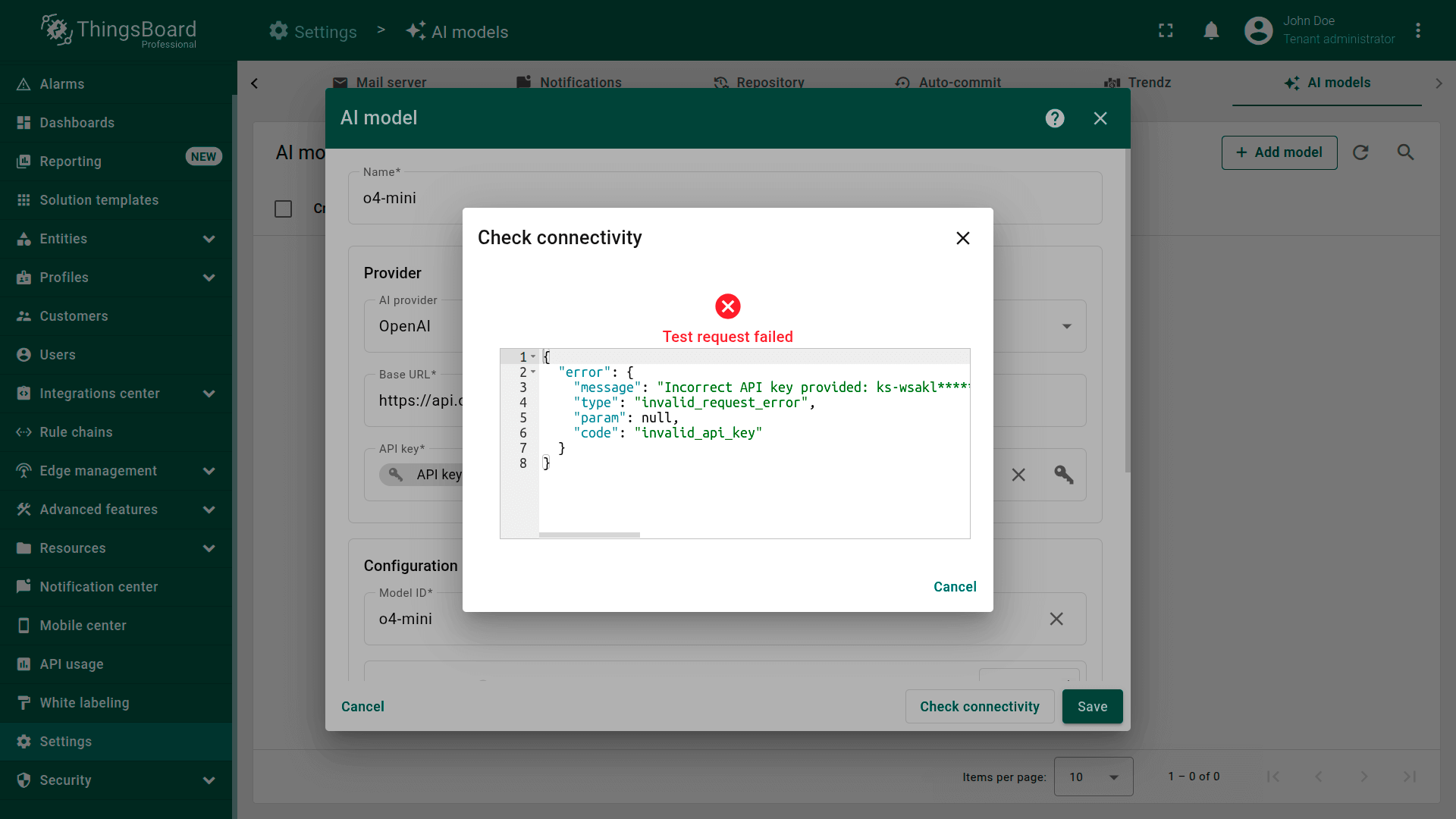Tick the select-all checkbox in table header
Image resolution: width=1456 pixels, height=819 pixels.
coord(283,209)
